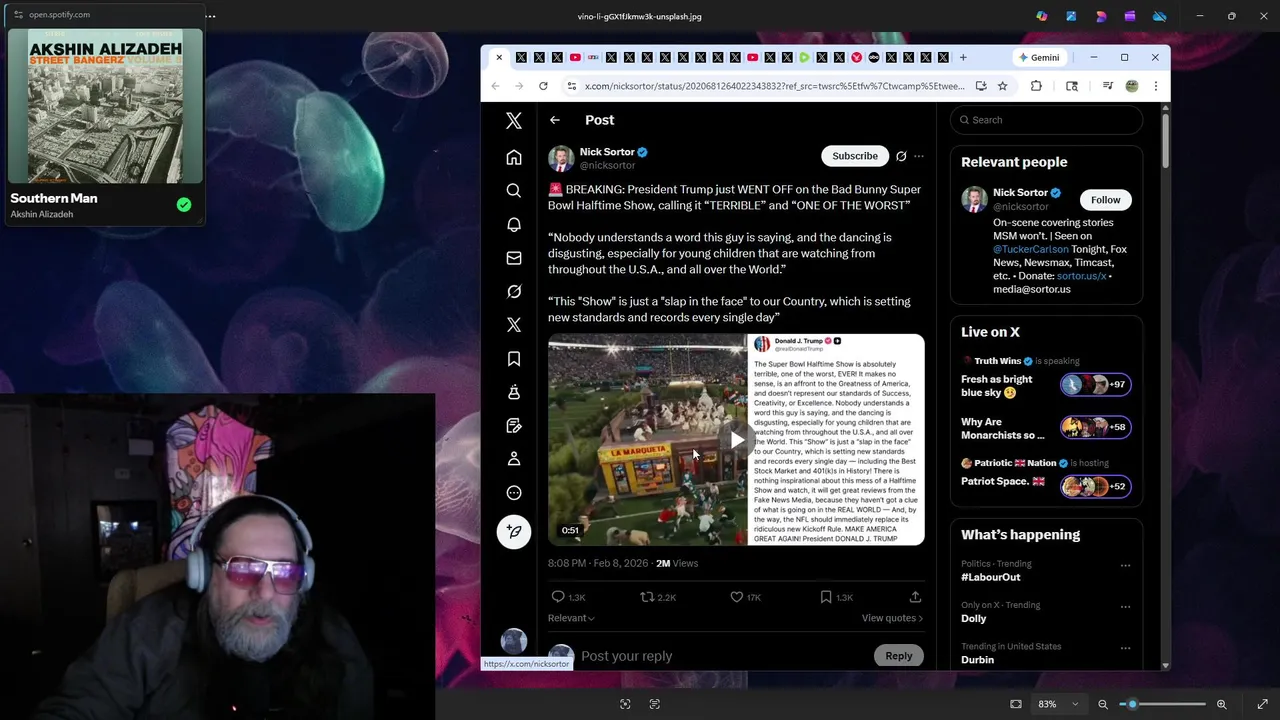
Task: Click the Southern Man track title
Action: pos(54,198)
